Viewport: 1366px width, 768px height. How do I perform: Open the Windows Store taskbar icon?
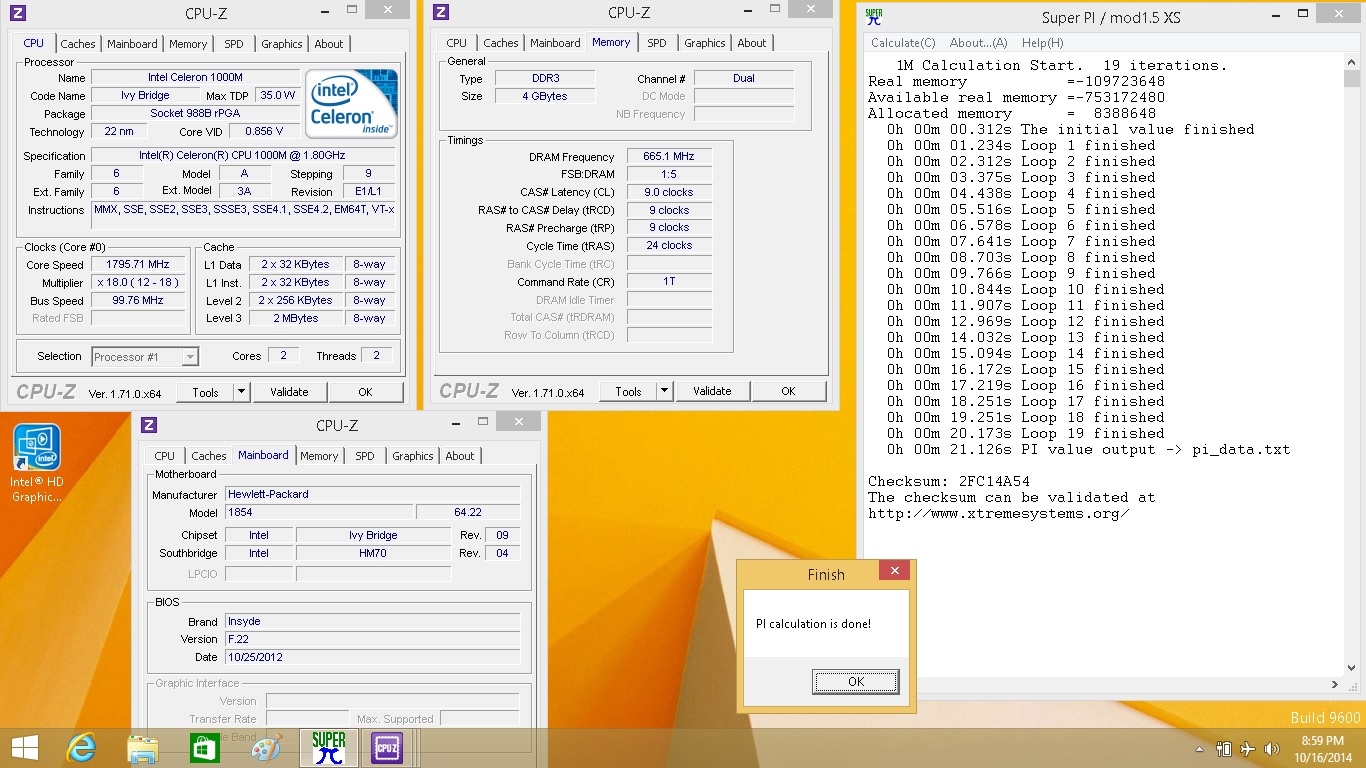click(204, 748)
